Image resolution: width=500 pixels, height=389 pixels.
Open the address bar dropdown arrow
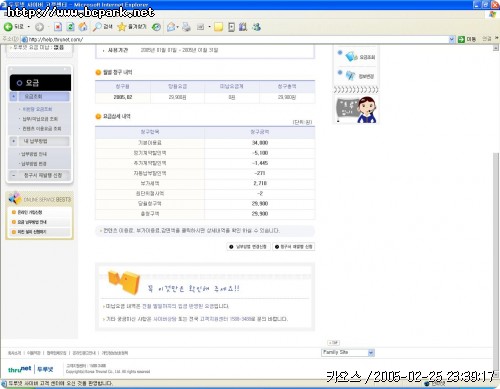tap(452, 39)
